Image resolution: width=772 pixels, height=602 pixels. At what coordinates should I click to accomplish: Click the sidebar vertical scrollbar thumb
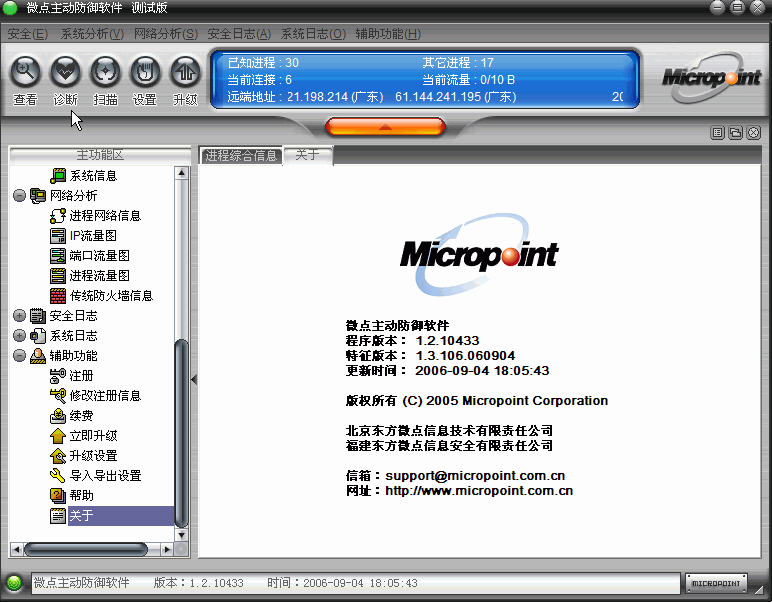point(182,433)
